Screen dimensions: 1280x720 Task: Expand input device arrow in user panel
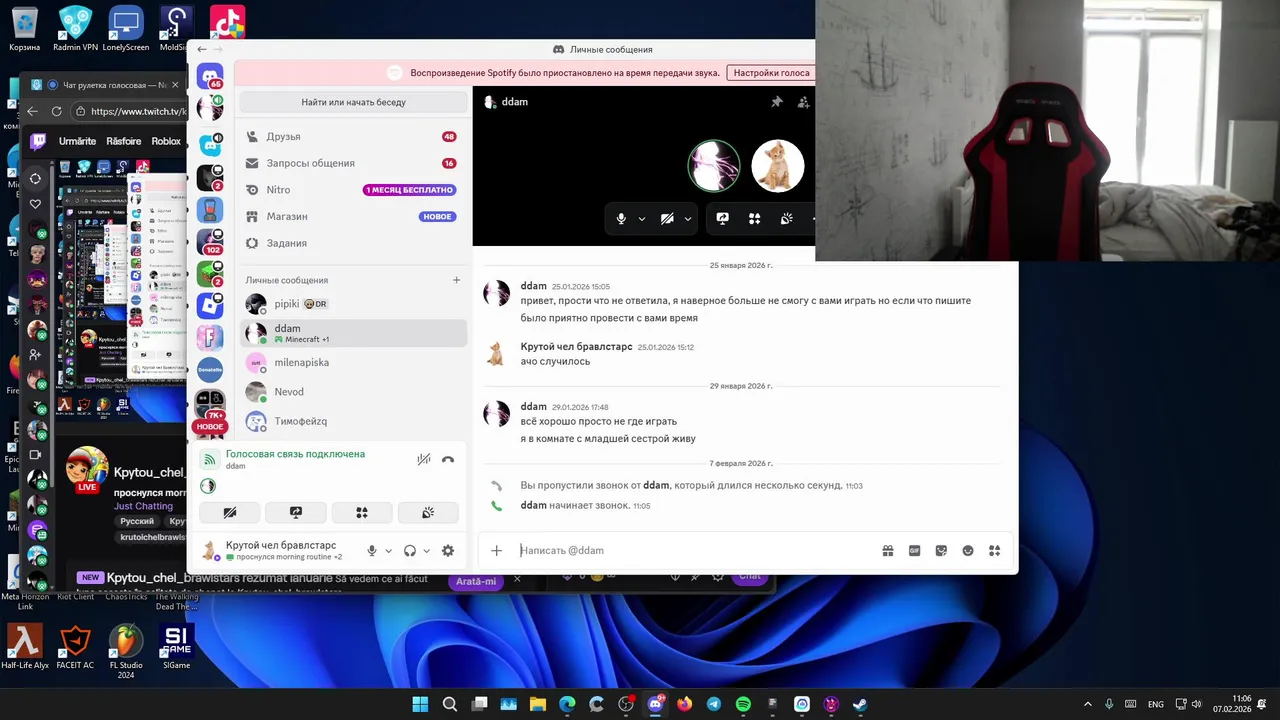coord(389,551)
